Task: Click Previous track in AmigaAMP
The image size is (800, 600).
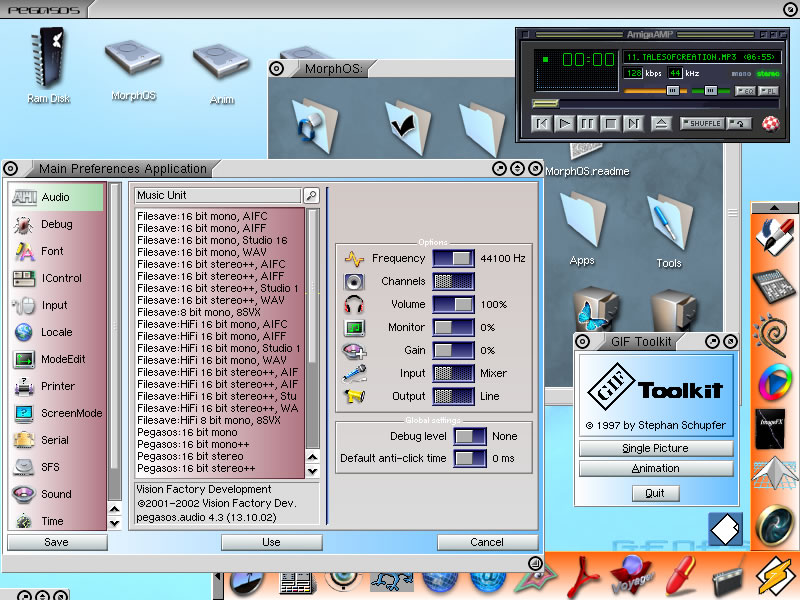Action: pos(542,123)
